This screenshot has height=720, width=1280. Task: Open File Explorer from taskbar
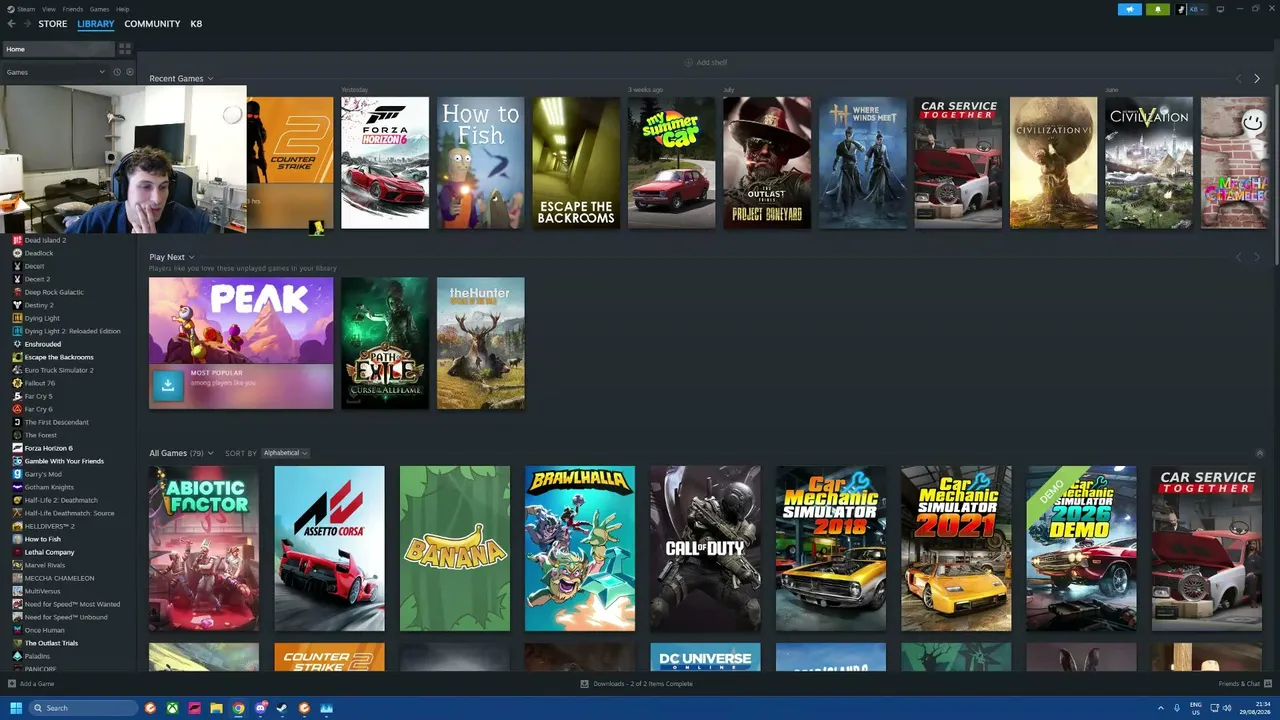[x=216, y=708]
